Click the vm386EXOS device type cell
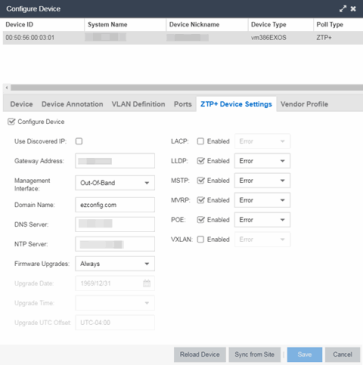 point(281,38)
